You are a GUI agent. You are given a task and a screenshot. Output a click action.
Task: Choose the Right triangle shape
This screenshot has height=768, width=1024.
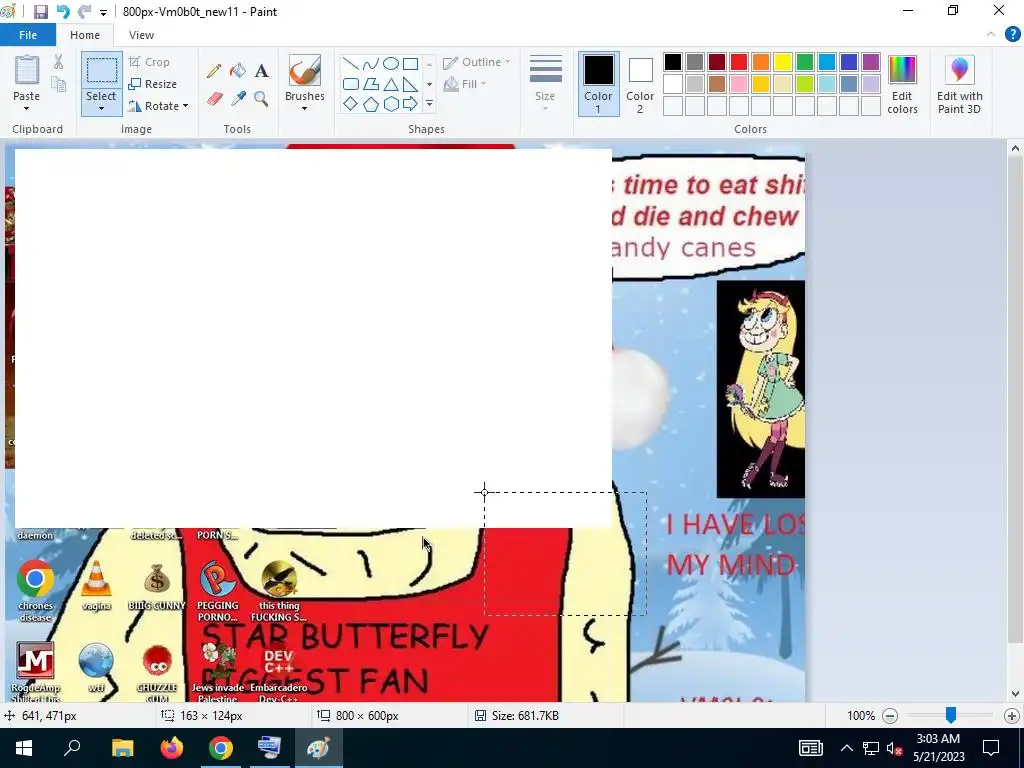pos(410,84)
